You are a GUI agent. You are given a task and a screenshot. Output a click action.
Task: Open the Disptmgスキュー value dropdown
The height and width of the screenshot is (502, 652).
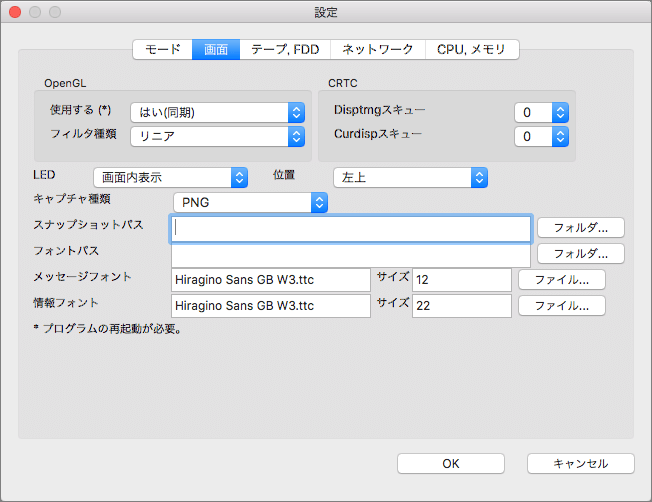click(x=541, y=112)
